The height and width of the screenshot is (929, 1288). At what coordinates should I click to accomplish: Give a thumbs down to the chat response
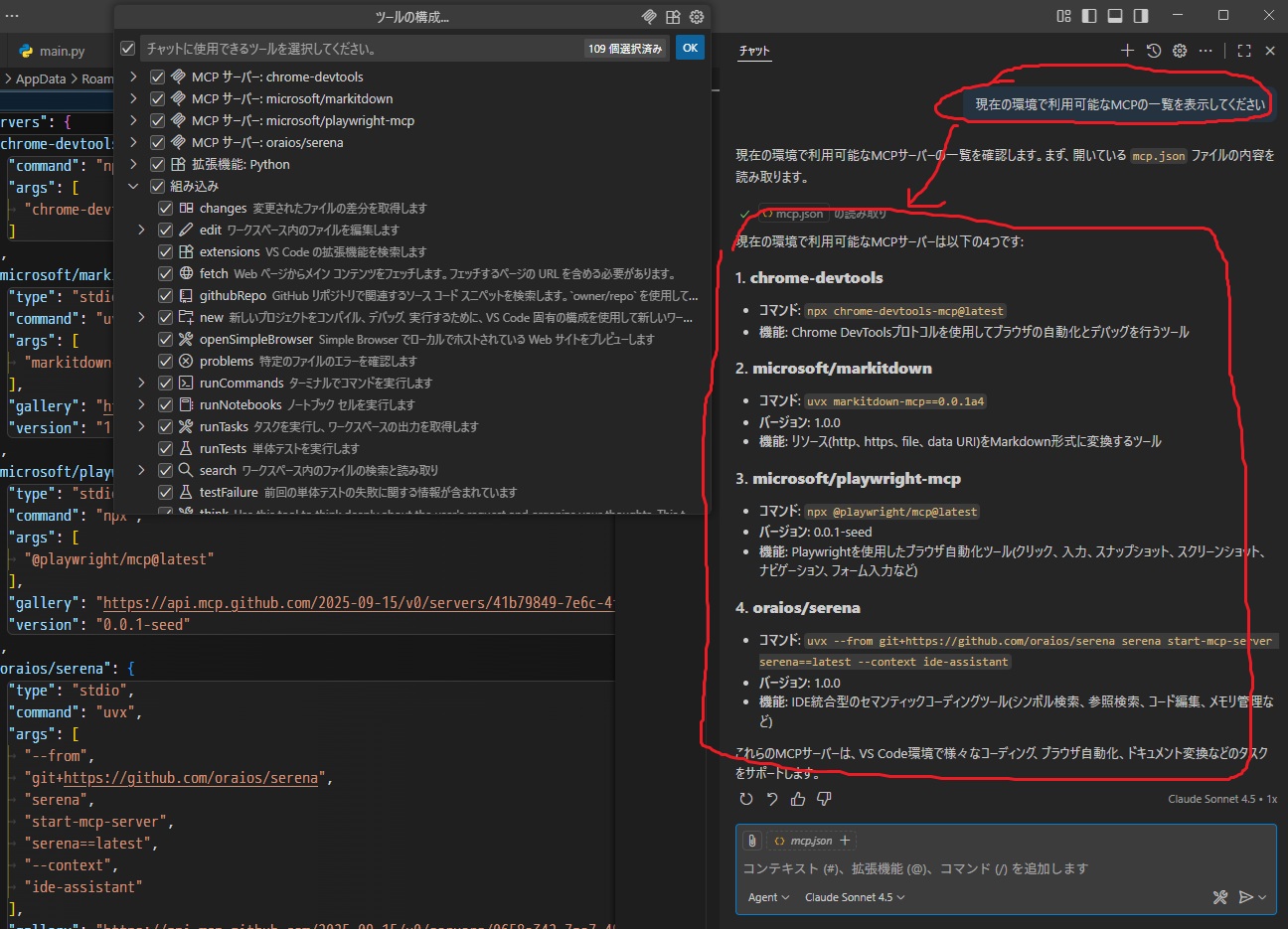pyautogui.click(x=824, y=799)
